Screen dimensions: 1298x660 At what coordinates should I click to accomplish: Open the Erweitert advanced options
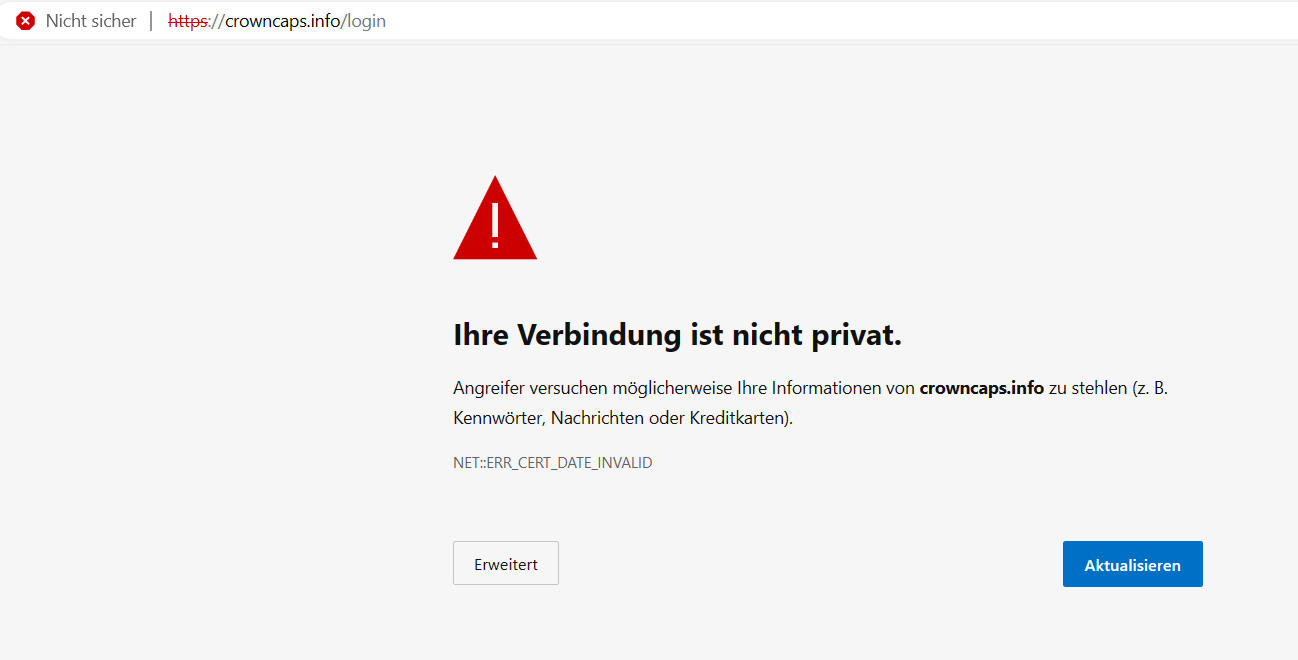[506, 563]
